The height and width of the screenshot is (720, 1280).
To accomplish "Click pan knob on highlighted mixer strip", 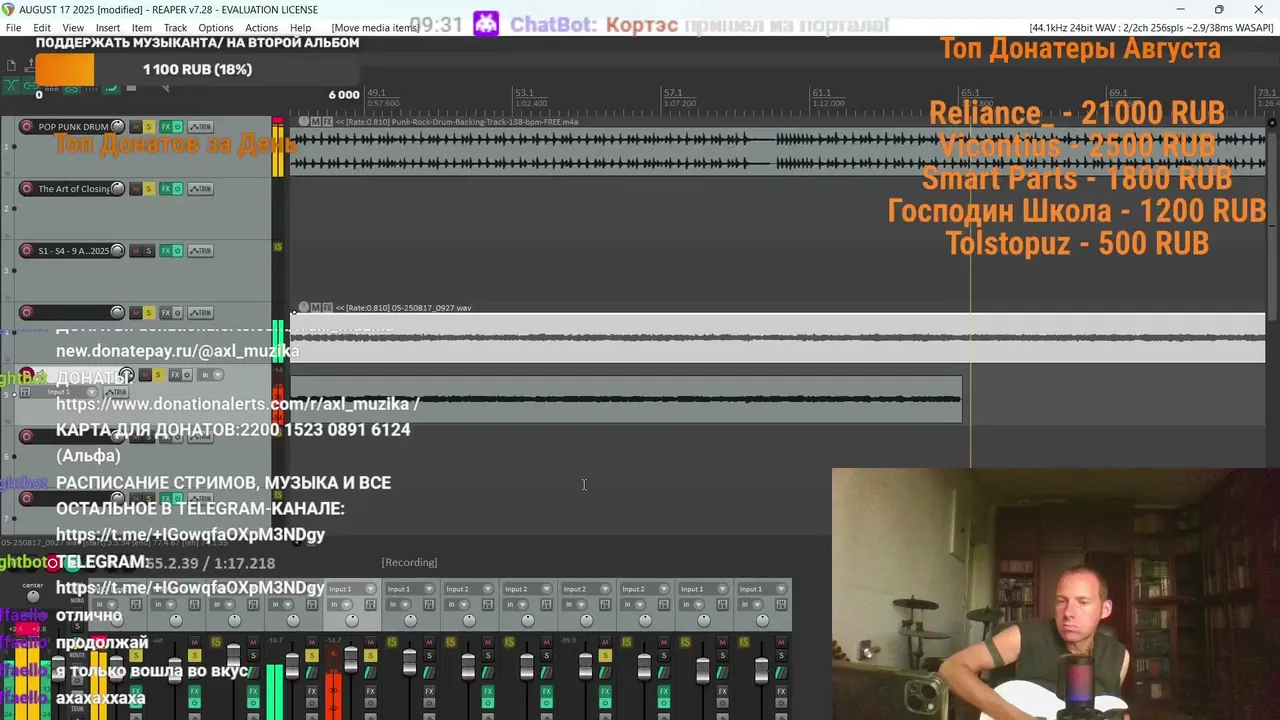I will (x=352, y=620).
